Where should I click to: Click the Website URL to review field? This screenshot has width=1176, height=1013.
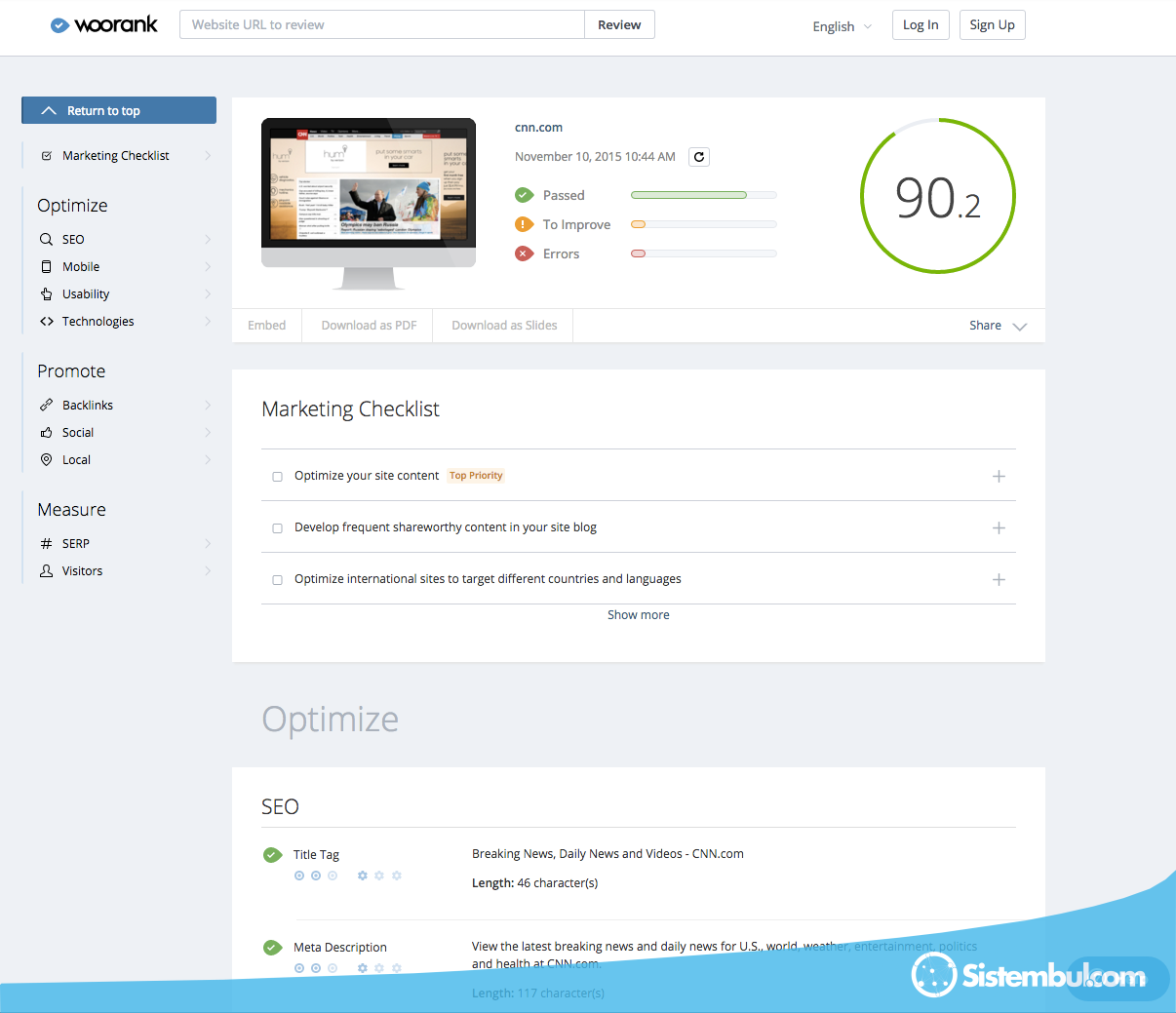coord(382,24)
